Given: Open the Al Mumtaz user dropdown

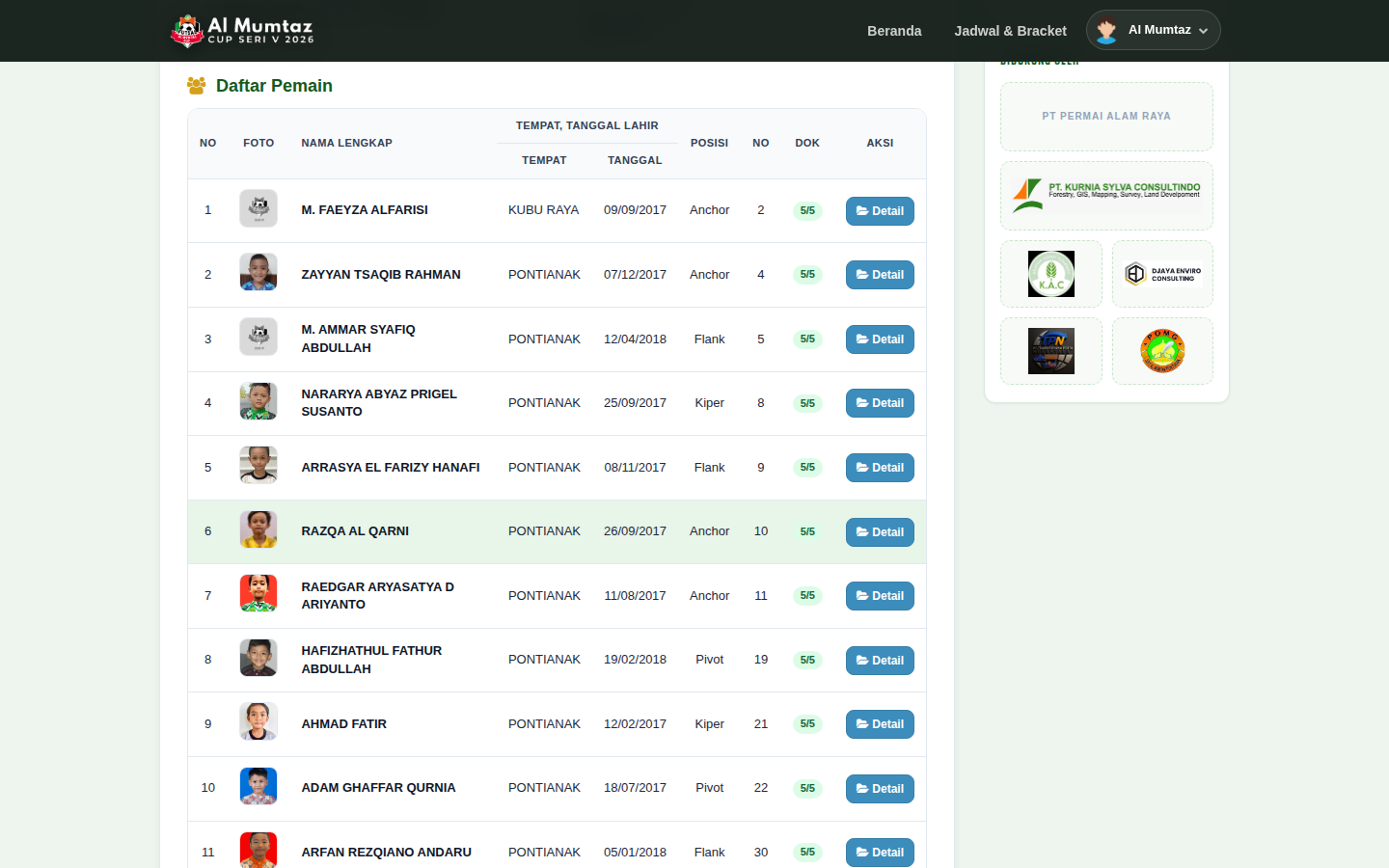Looking at the screenshot, I should [x=1153, y=30].
